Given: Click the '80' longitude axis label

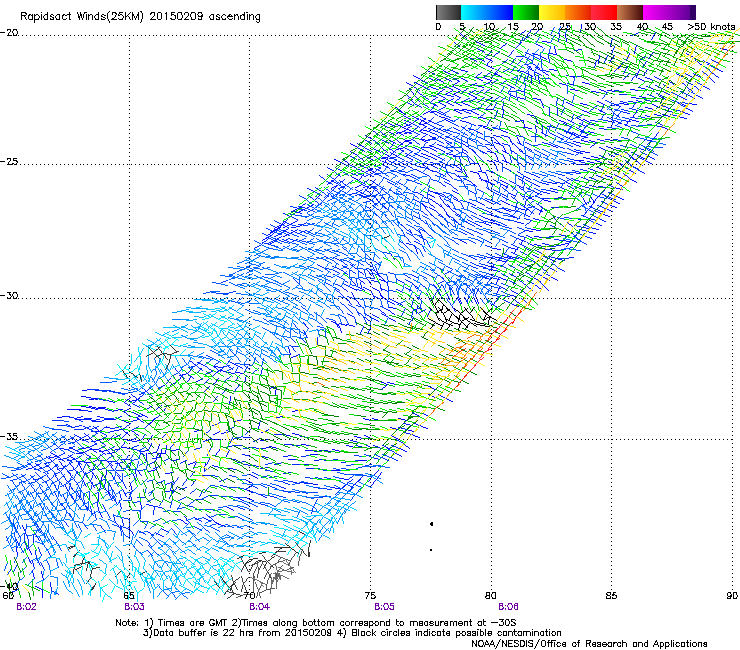Looking at the screenshot, I should (491, 596).
